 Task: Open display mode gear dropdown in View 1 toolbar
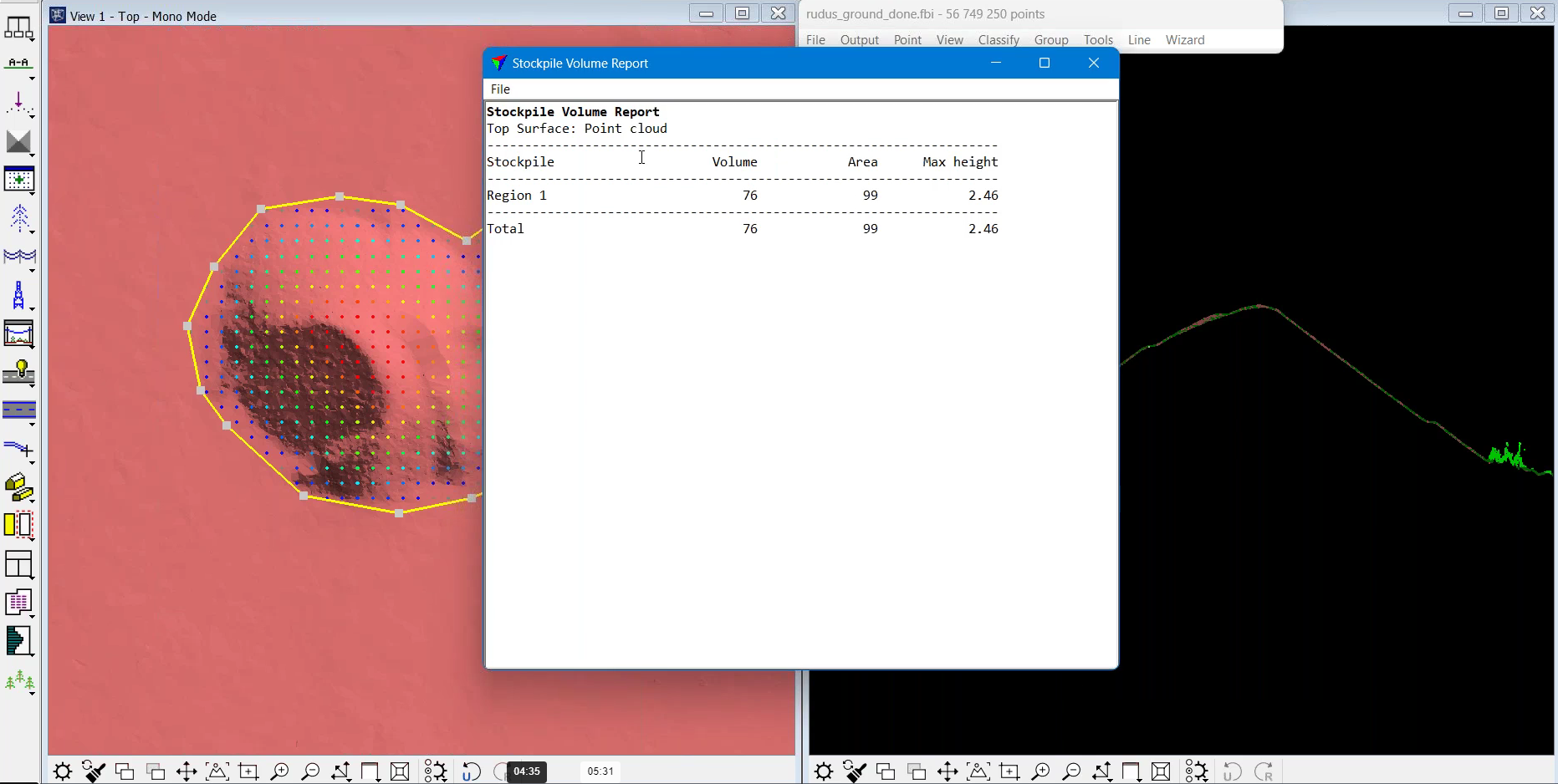pos(436,771)
